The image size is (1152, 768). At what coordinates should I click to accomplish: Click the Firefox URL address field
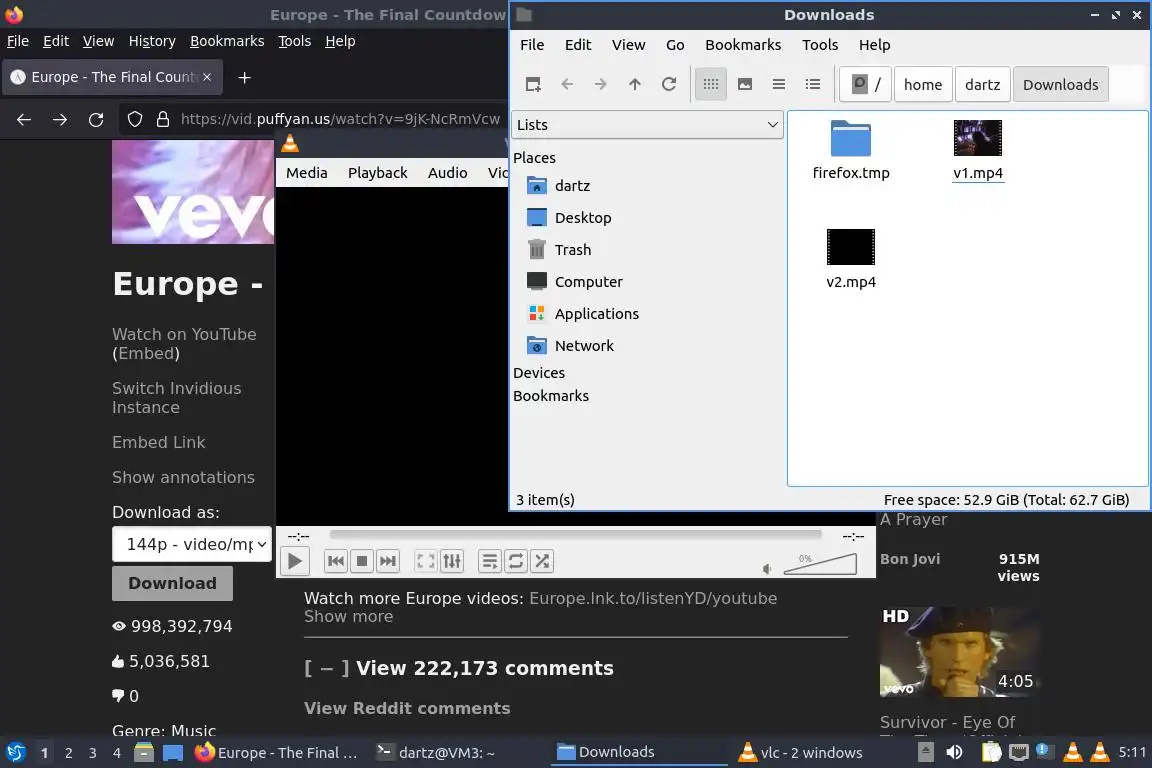[340, 119]
